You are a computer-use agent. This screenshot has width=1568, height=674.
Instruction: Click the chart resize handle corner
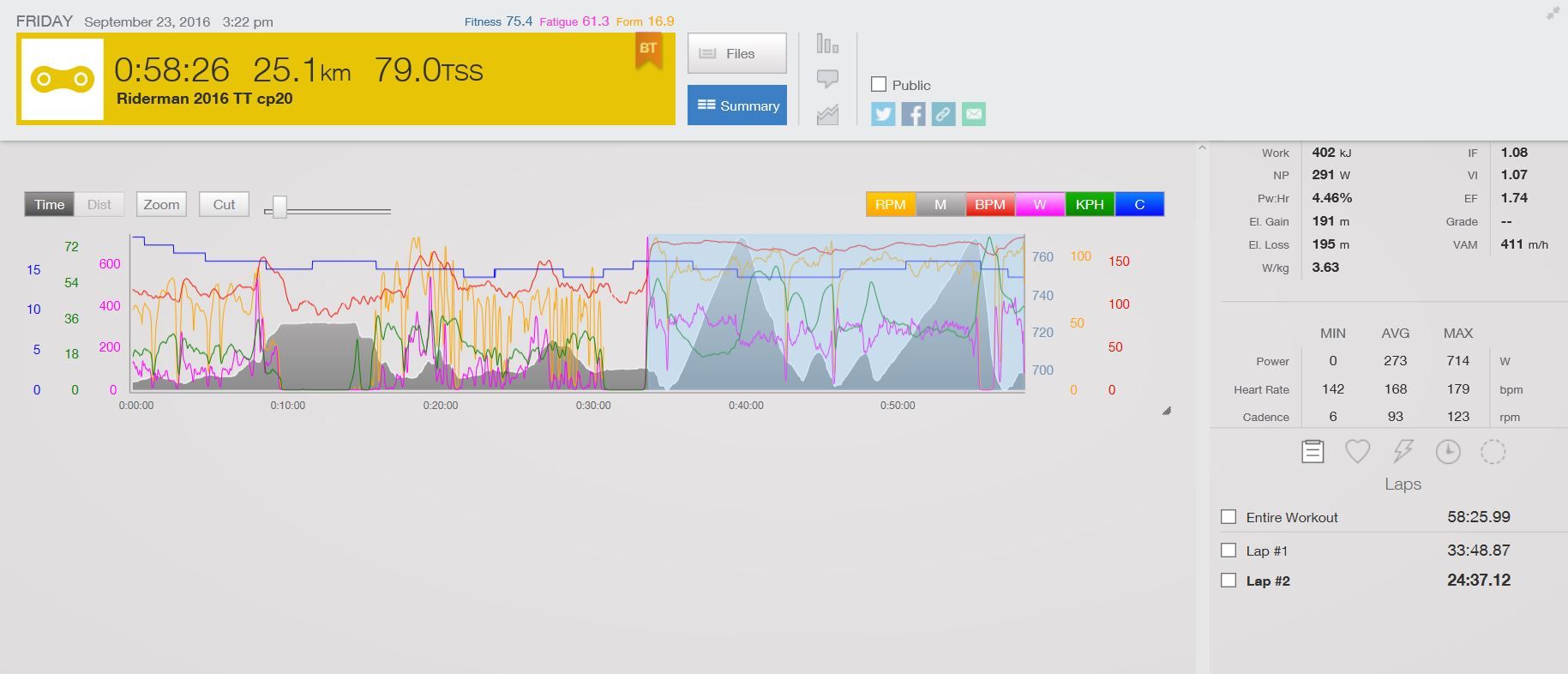click(1167, 411)
